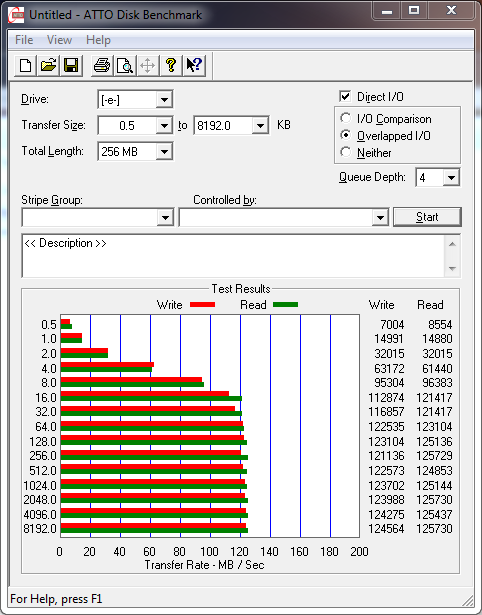Click the write value 124564
This screenshot has width=482, height=615.
click(386, 529)
